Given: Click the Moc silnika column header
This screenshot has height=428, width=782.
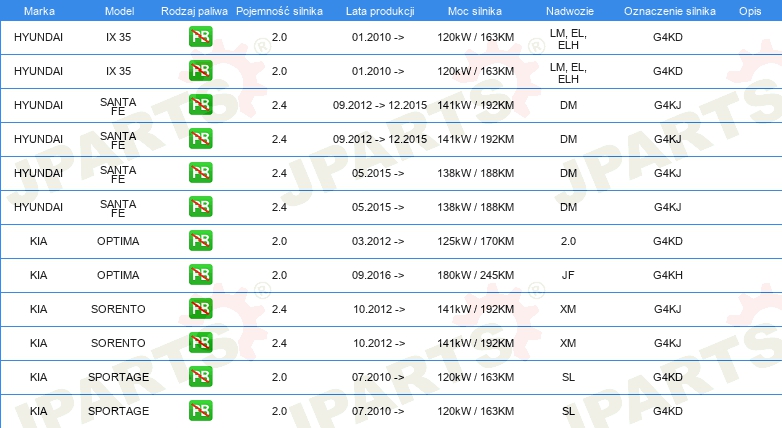Looking at the screenshot, I should (475, 11).
